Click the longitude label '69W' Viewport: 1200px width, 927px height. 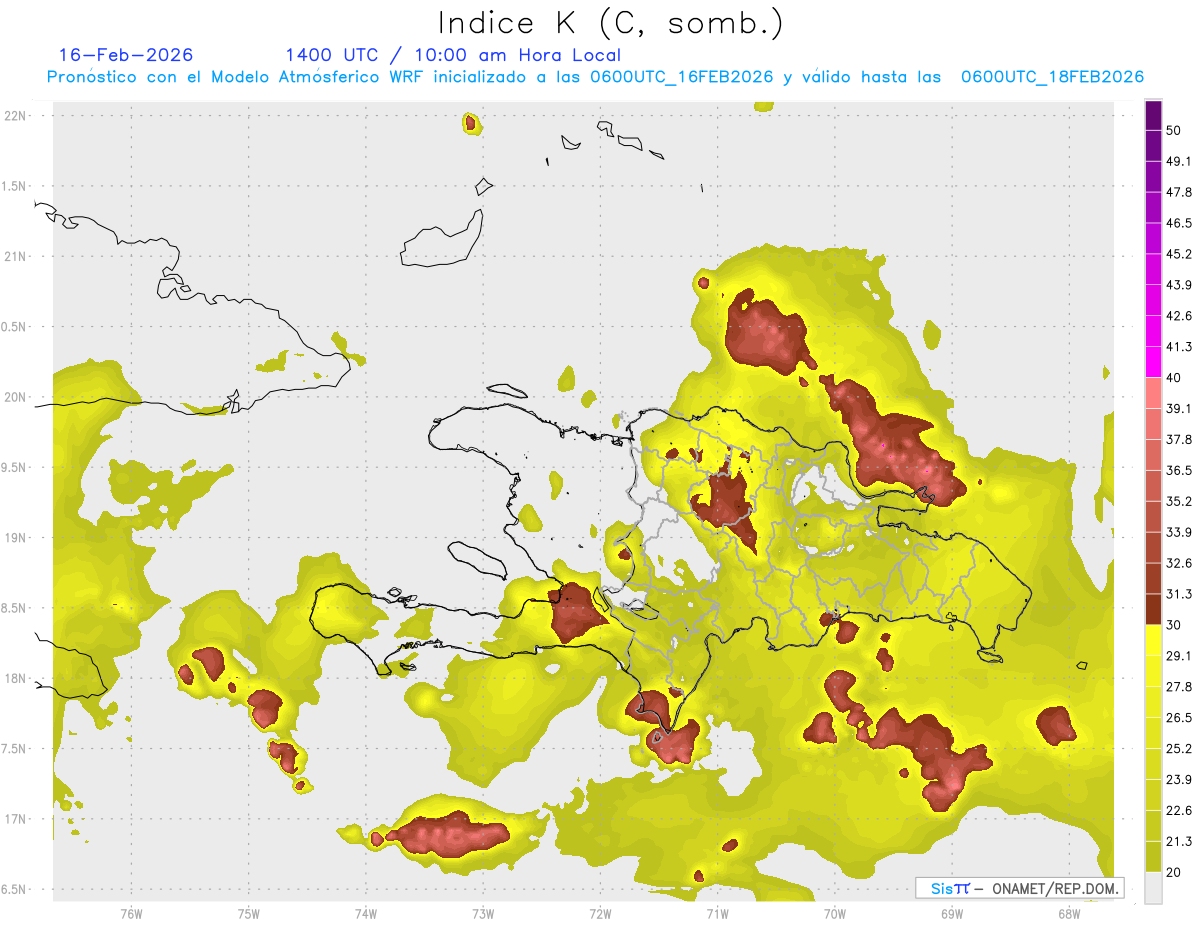951,914
